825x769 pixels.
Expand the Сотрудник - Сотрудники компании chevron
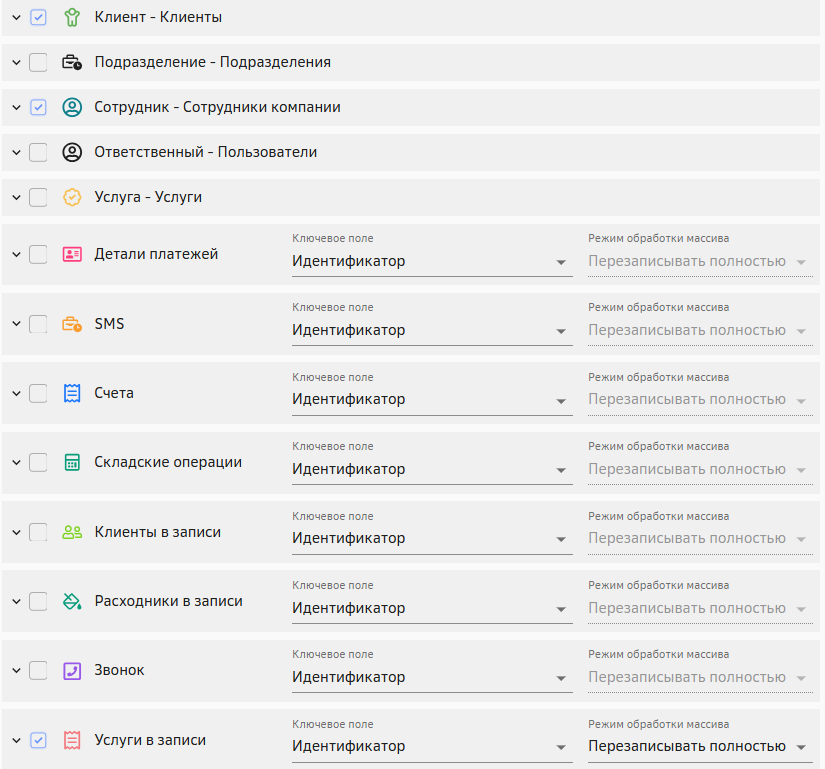click(x=16, y=107)
